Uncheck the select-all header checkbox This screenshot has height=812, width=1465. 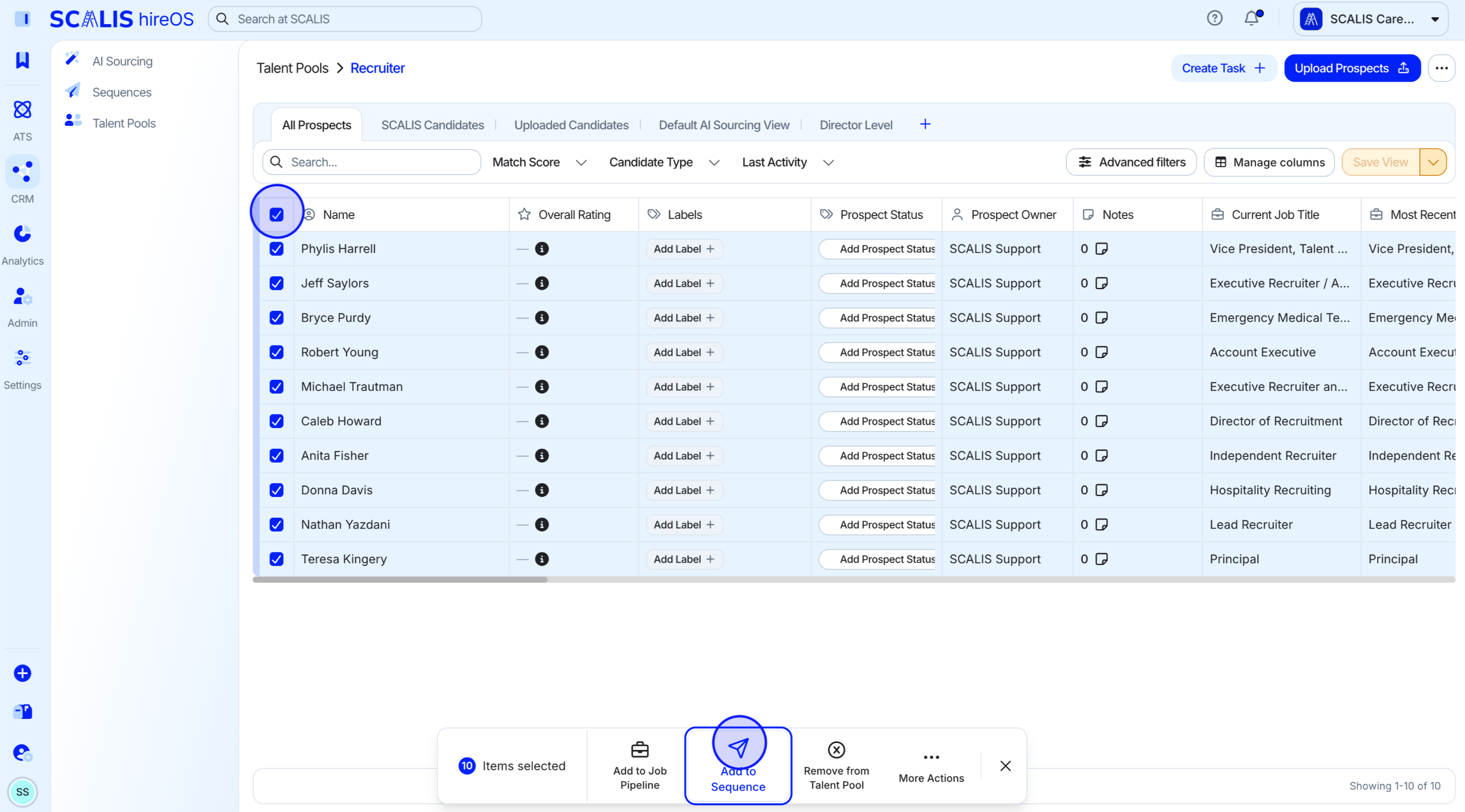pyautogui.click(x=276, y=214)
